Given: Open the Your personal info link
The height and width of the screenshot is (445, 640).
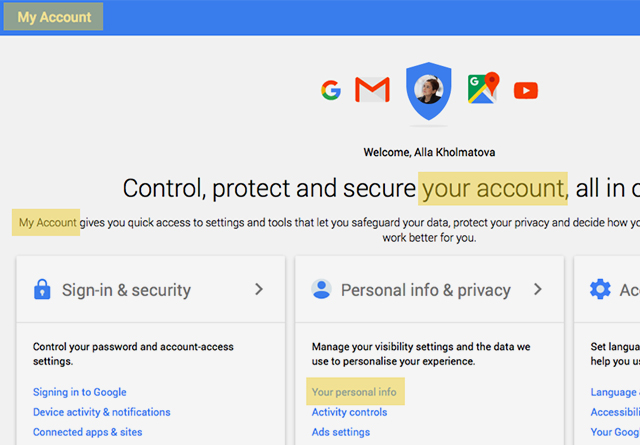Looking at the screenshot, I should (354, 392).
